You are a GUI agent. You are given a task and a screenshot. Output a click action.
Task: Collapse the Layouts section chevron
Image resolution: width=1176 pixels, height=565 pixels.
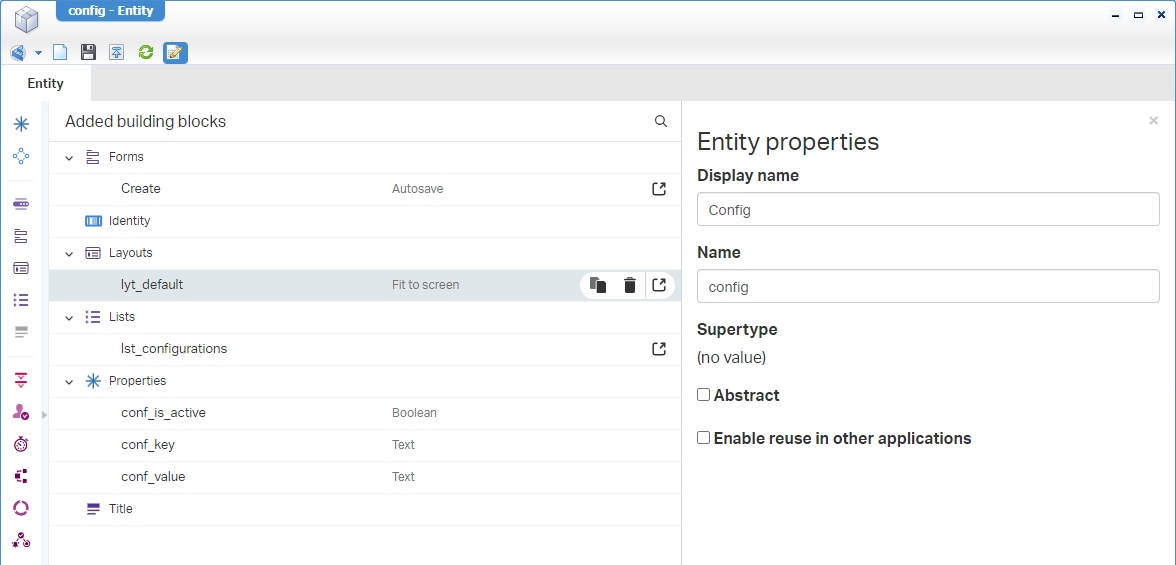(69, 253)
